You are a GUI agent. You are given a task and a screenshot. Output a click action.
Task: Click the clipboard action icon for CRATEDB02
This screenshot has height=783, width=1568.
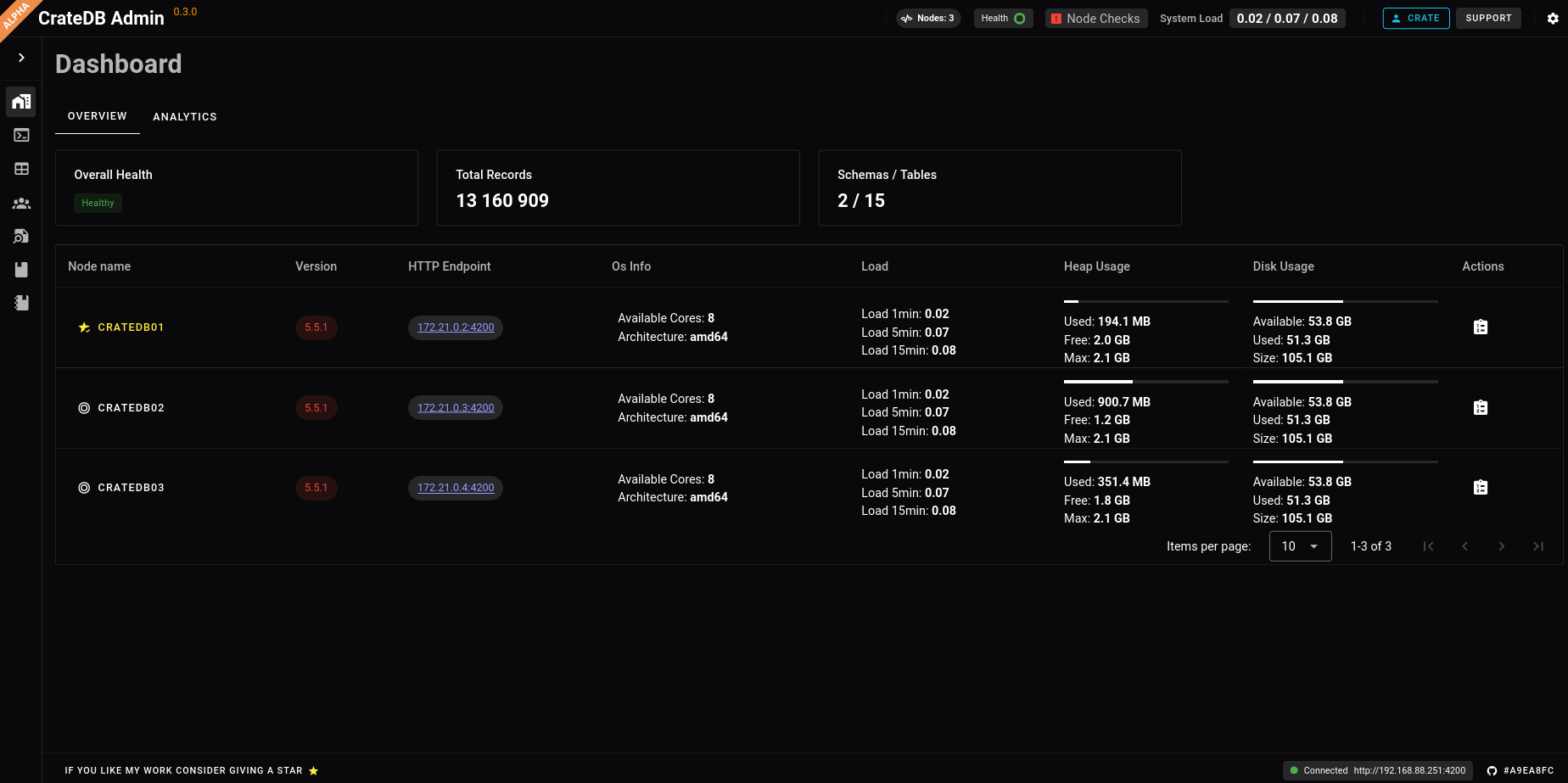[1481, 408]
